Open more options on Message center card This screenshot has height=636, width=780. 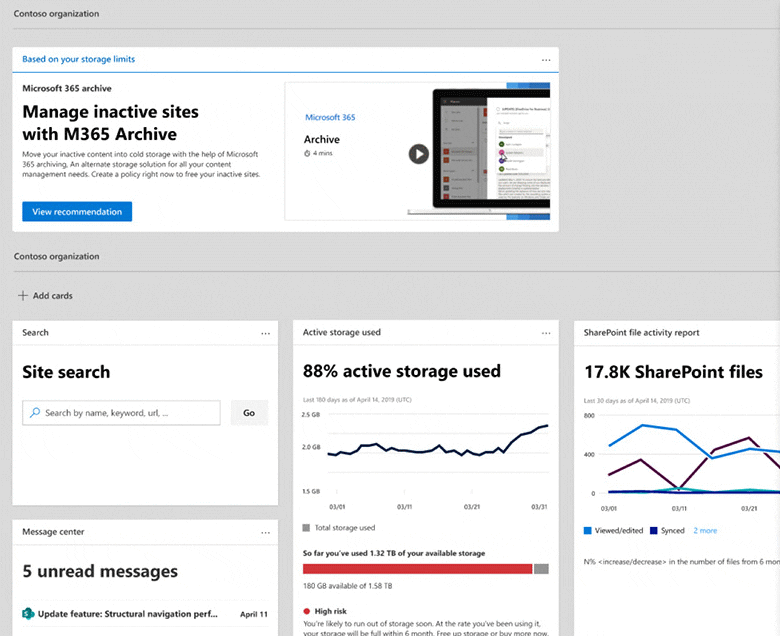pyautogui.click(x=266, y=533)
